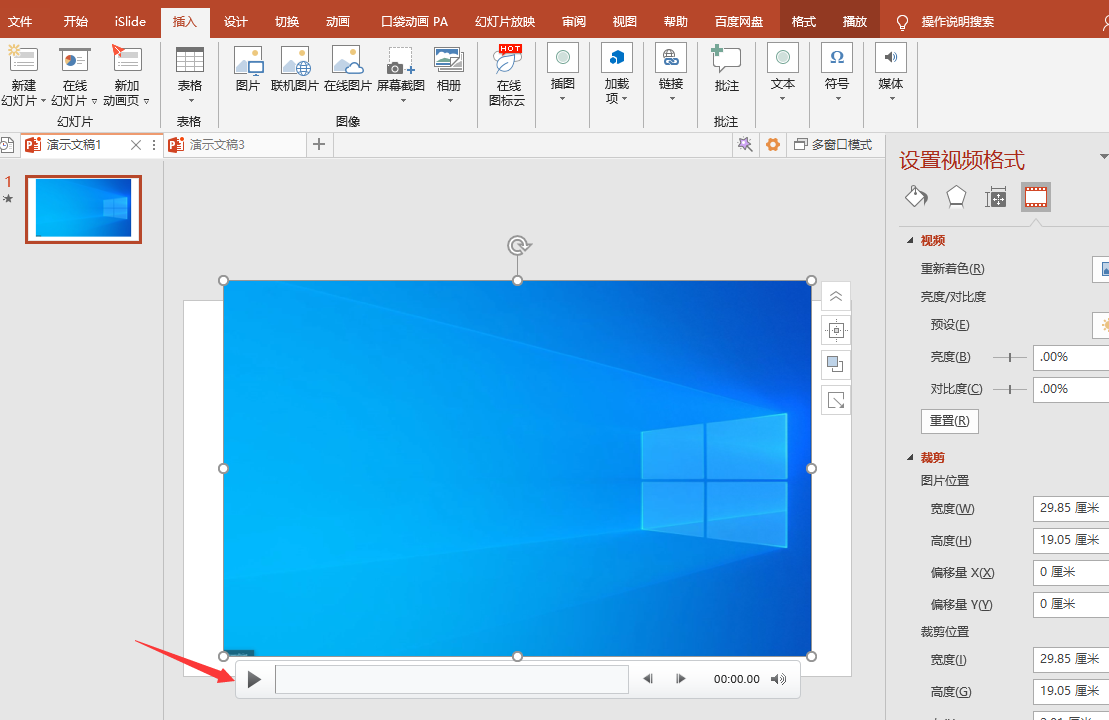Open the Links (链接) button
The height and width of the screenshot is (720, 1109).
coord(670,73)
